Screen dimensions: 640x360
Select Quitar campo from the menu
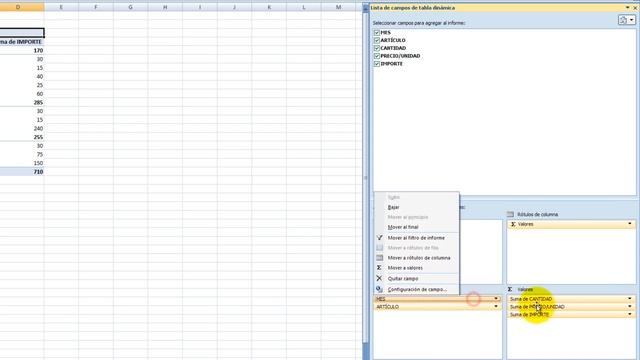pos(417,278)
